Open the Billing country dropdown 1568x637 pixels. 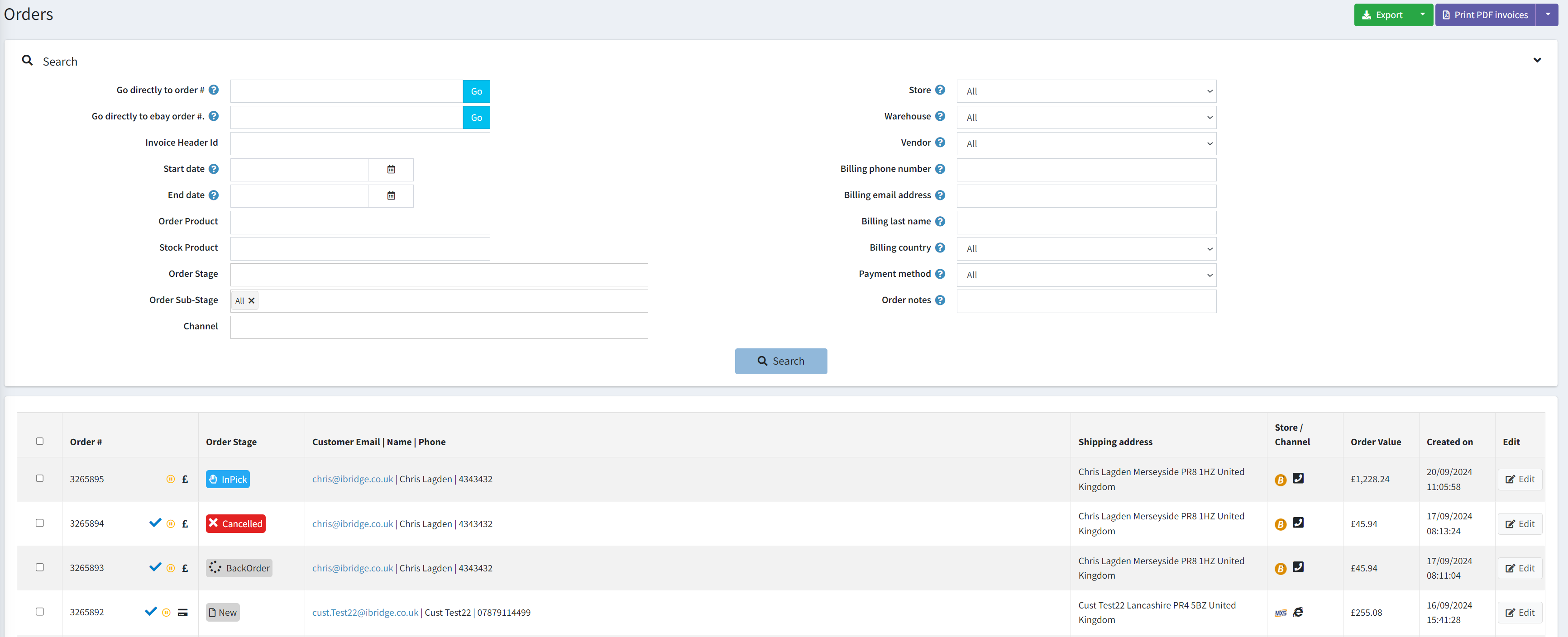pyautogui.click(x=1086, y=248)
